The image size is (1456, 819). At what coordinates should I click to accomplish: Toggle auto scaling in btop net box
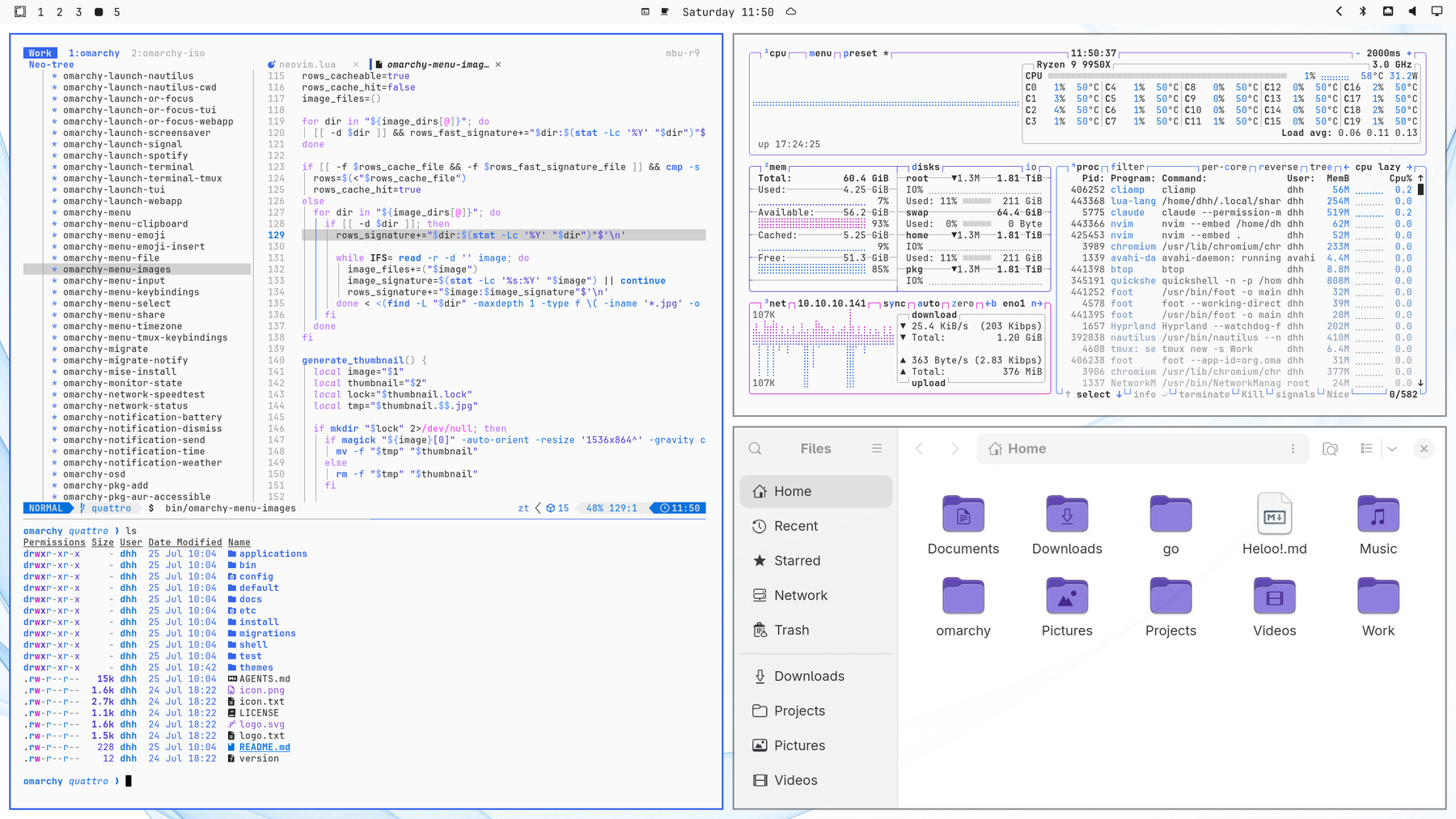click(928, 303)
